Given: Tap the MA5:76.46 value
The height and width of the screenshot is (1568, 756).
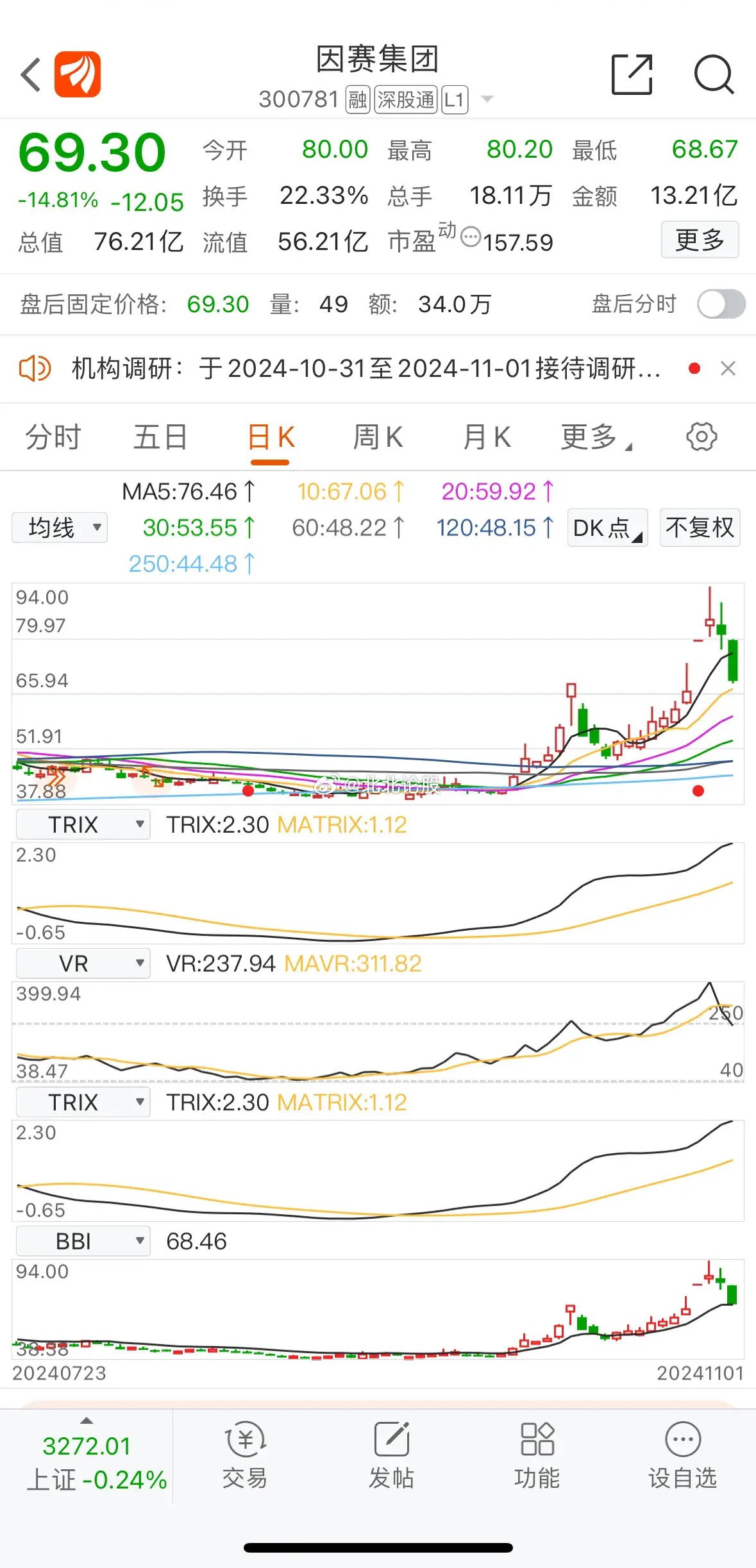Looking at the screenshot, I should click(x=189, y=492).
